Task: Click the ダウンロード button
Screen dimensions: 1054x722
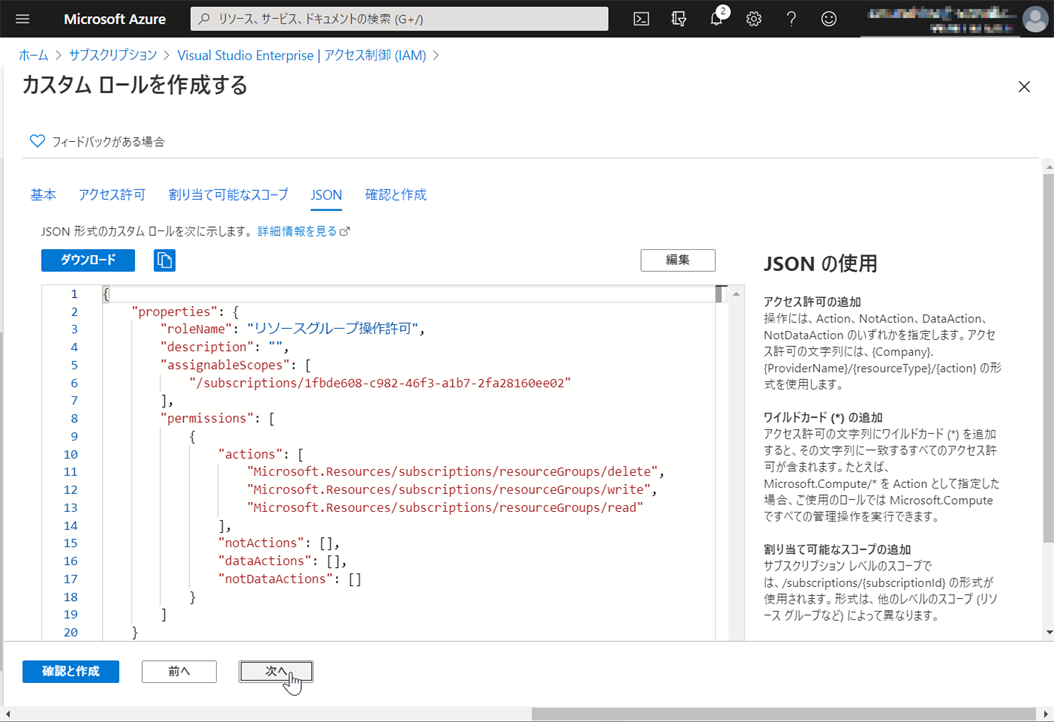Action: pos(88,260)
